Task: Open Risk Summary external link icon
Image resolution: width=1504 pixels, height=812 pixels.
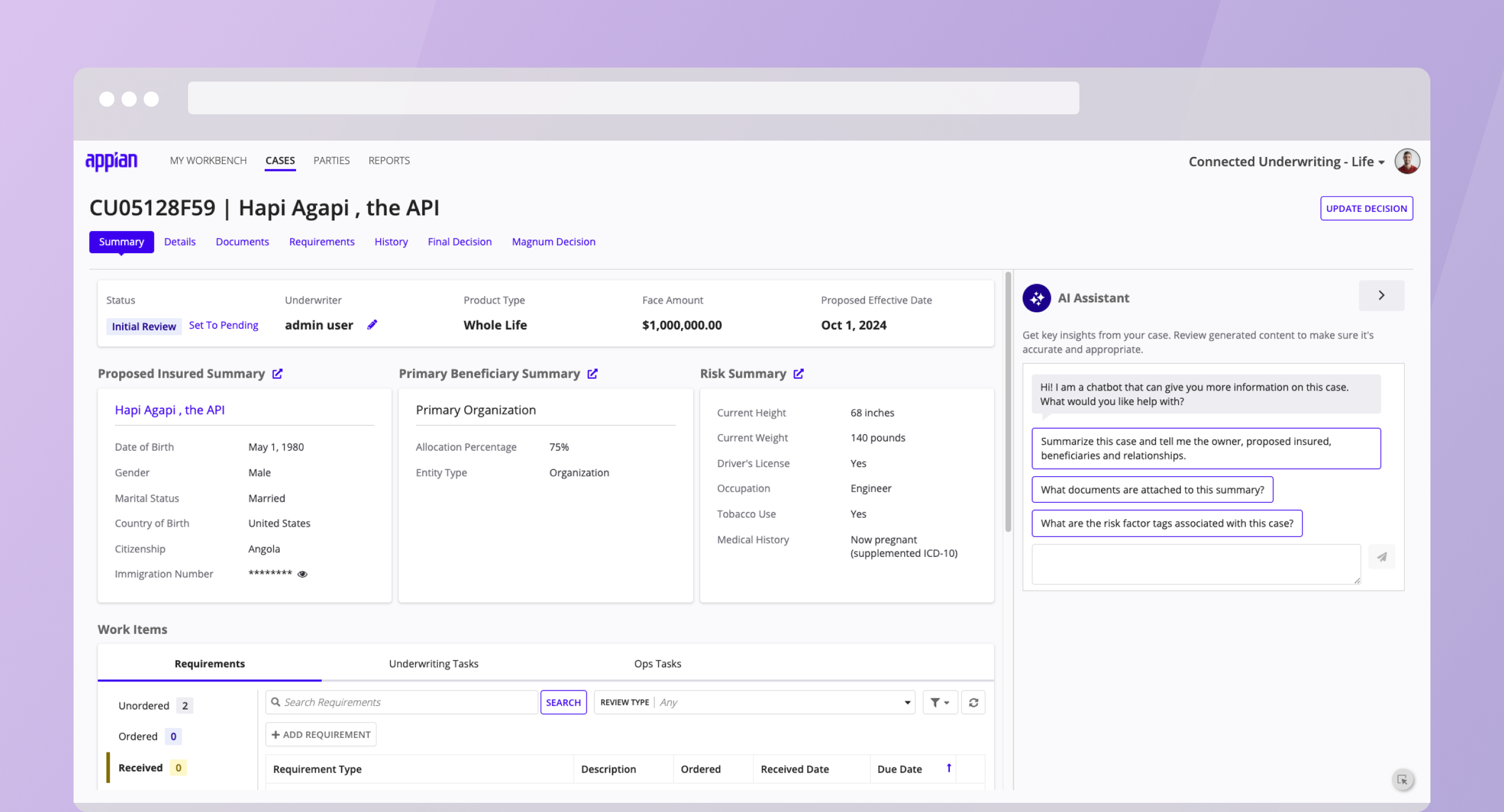Action: [798, 374]
